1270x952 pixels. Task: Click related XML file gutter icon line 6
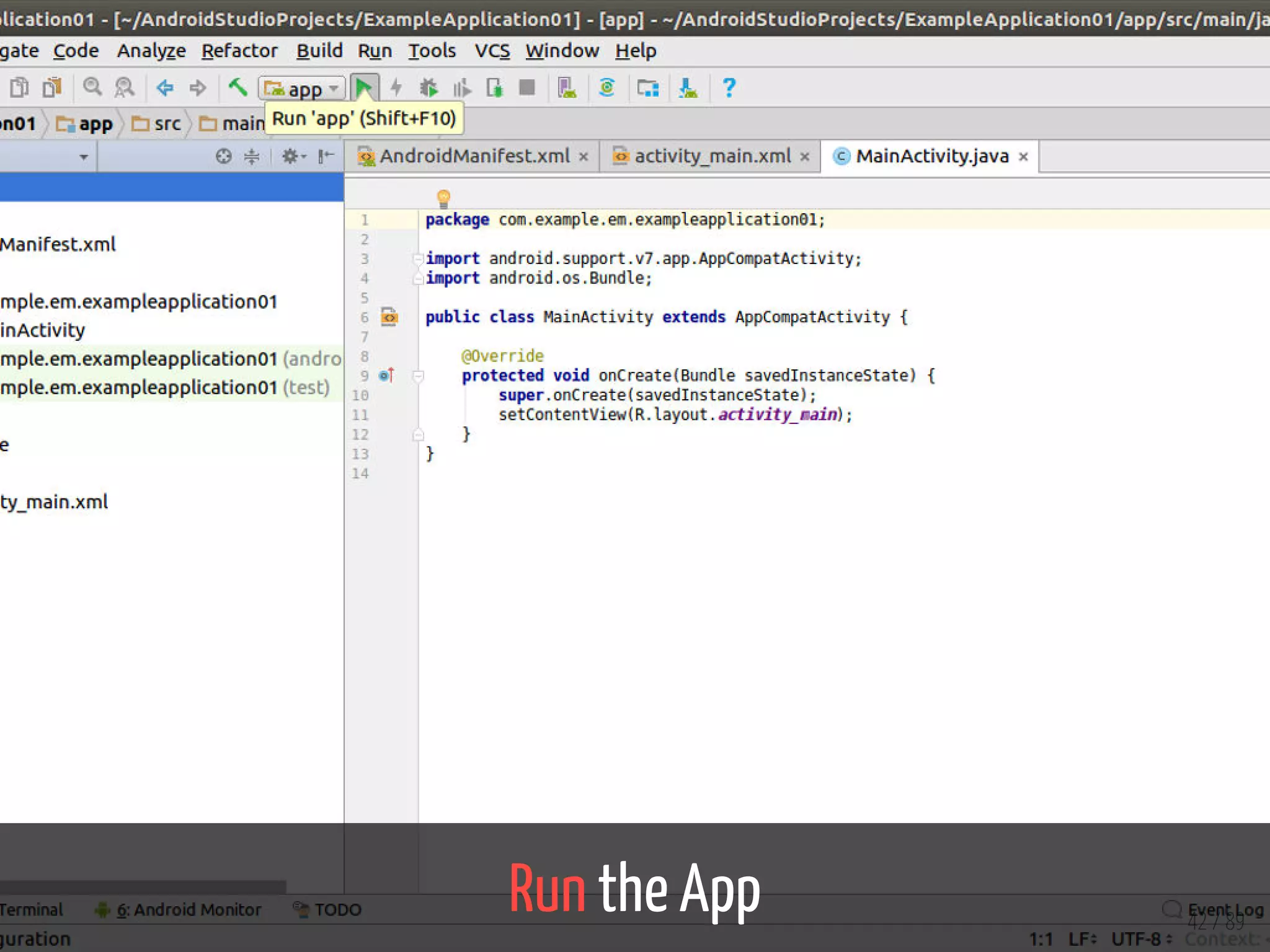pos(389,317)
